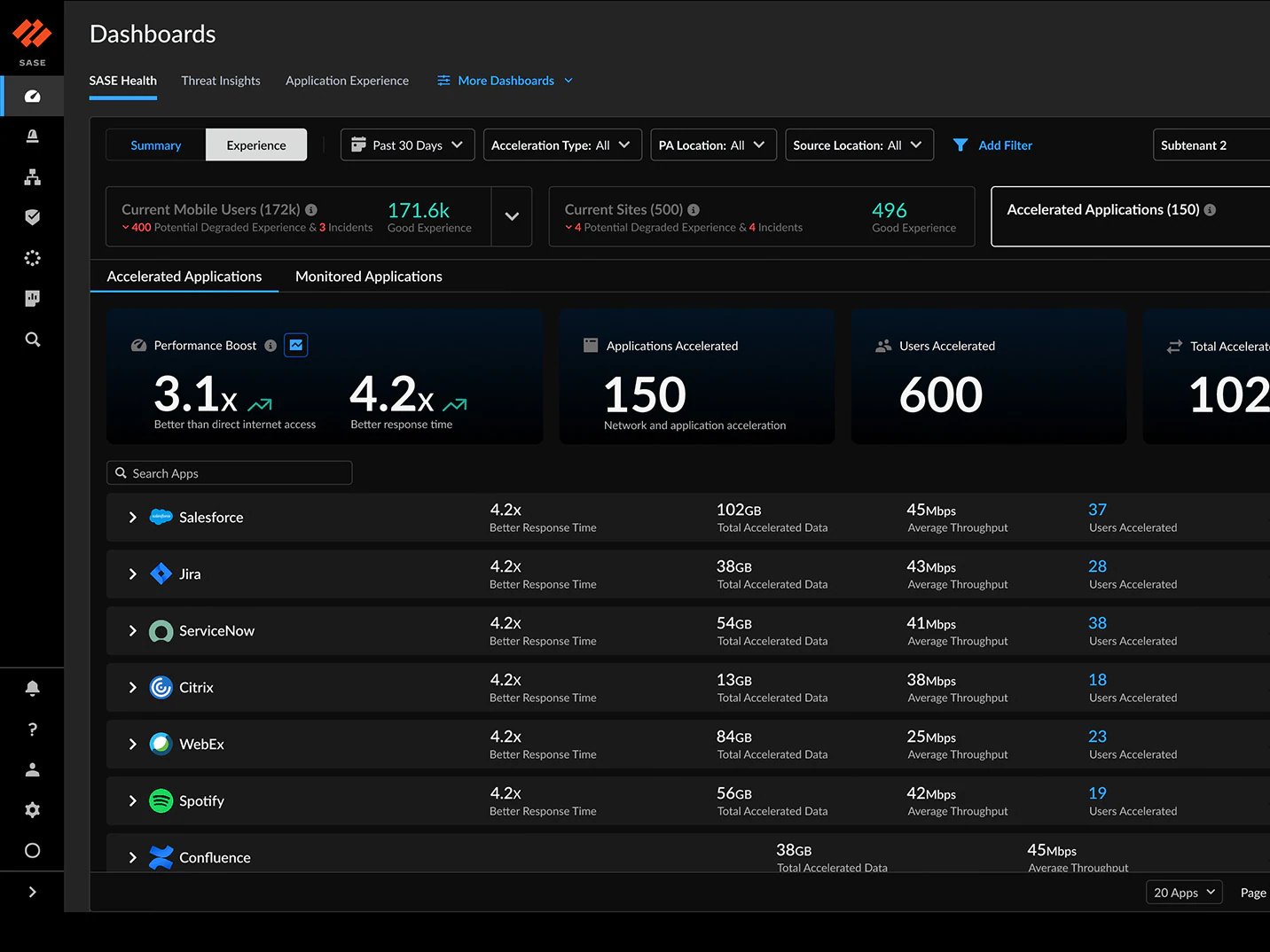Click the help question mark icon

[x=33, y=730]
